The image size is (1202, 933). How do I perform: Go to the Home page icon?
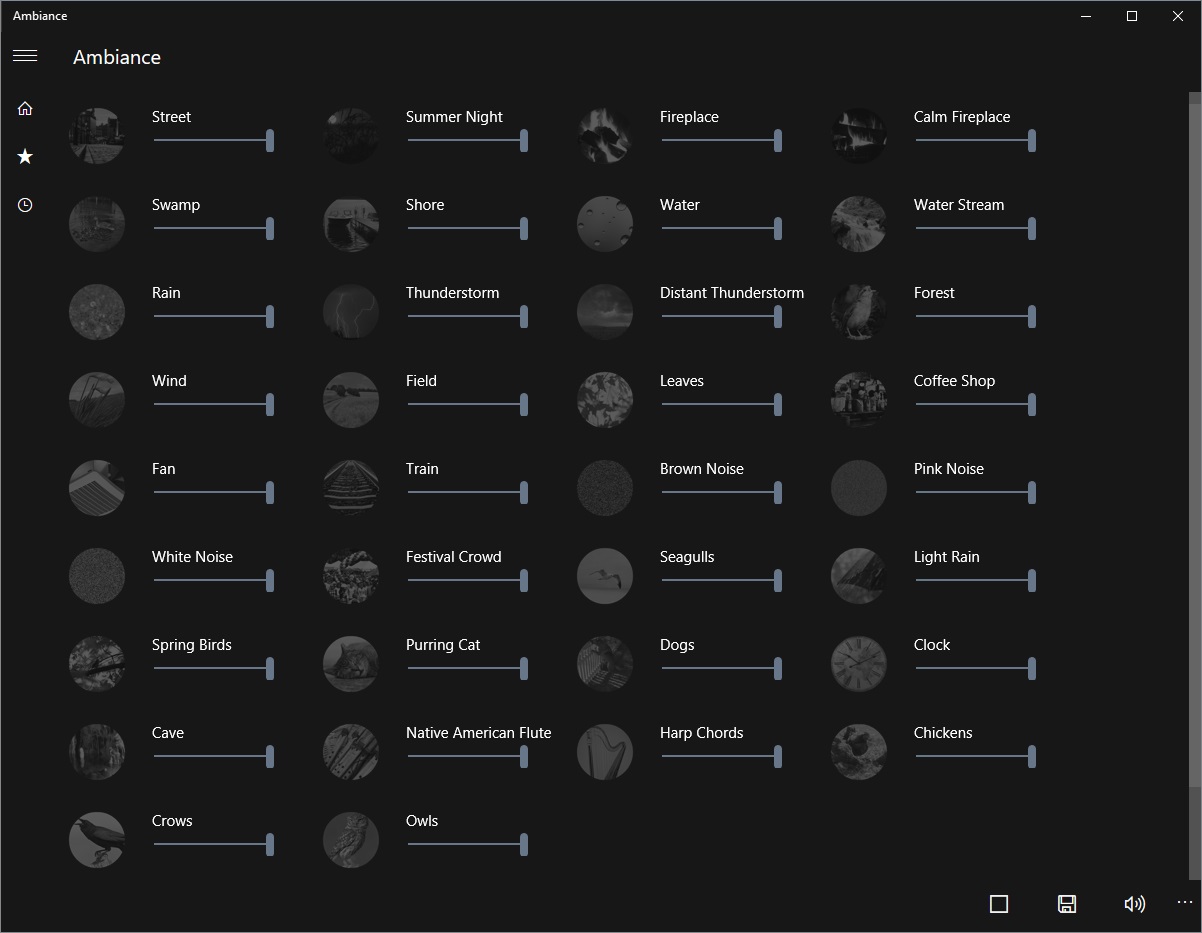[x=25, y=108]
